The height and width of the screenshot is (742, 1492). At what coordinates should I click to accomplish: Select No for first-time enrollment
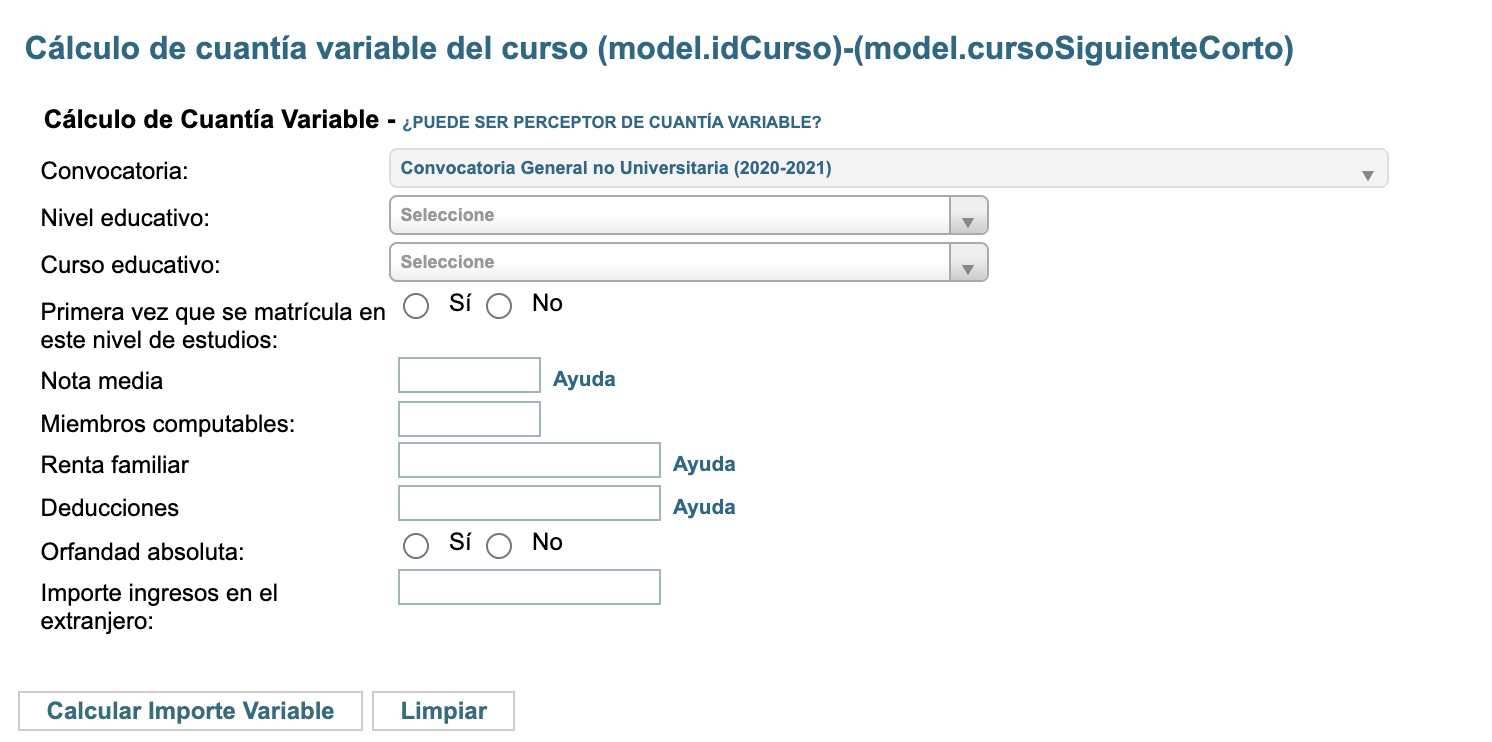point(499,306)
